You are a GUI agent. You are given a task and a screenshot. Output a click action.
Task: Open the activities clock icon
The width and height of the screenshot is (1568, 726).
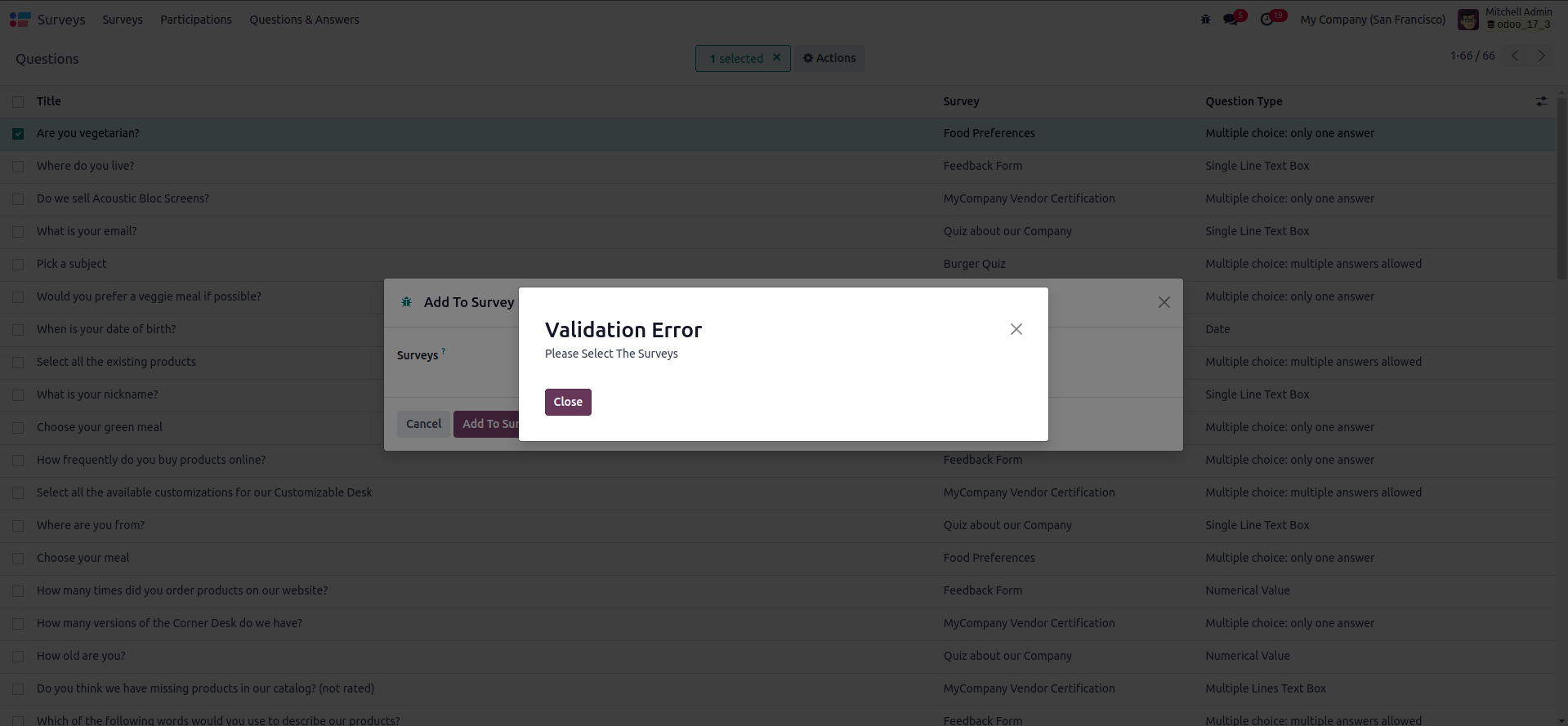pyautogui.click(x=1267, y=20)
